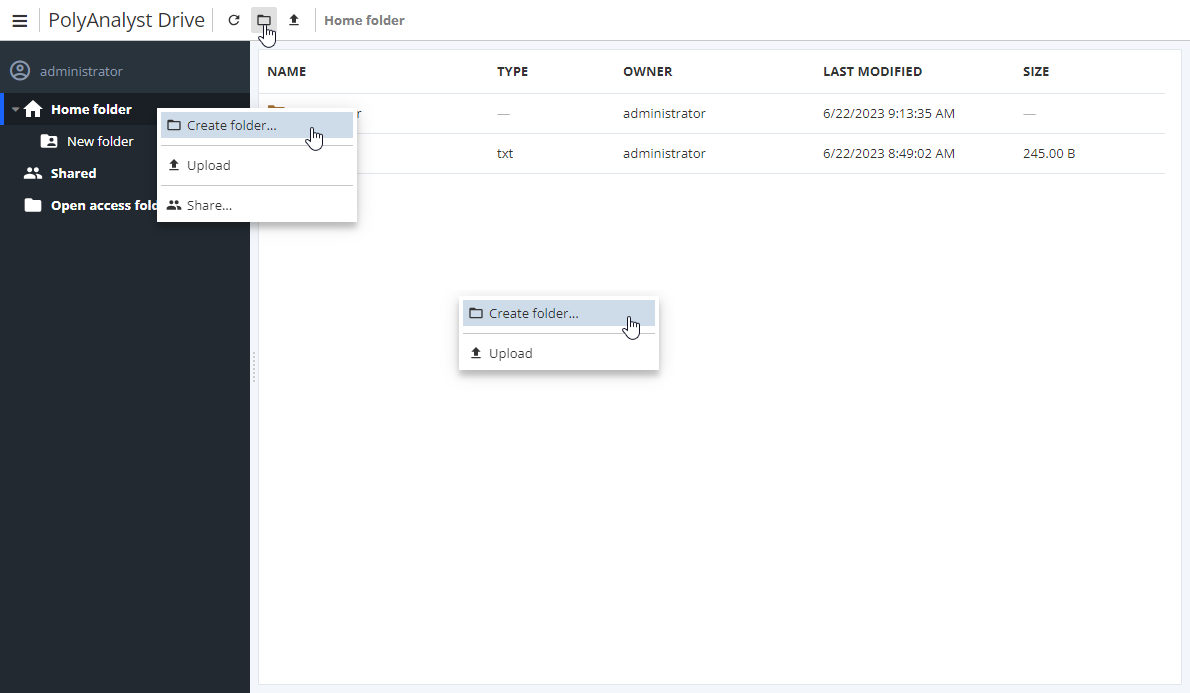
Task: Open the Home folder breadcrumb link
Action: pos(364,19)
